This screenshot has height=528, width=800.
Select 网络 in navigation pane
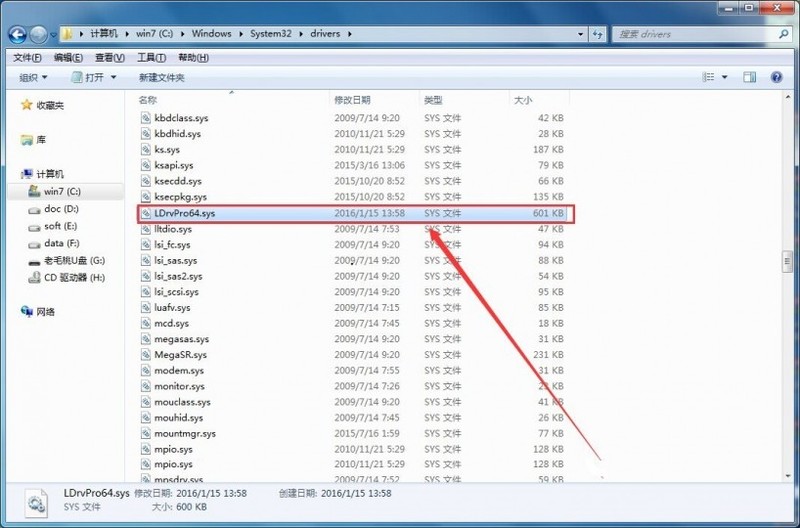38,312
